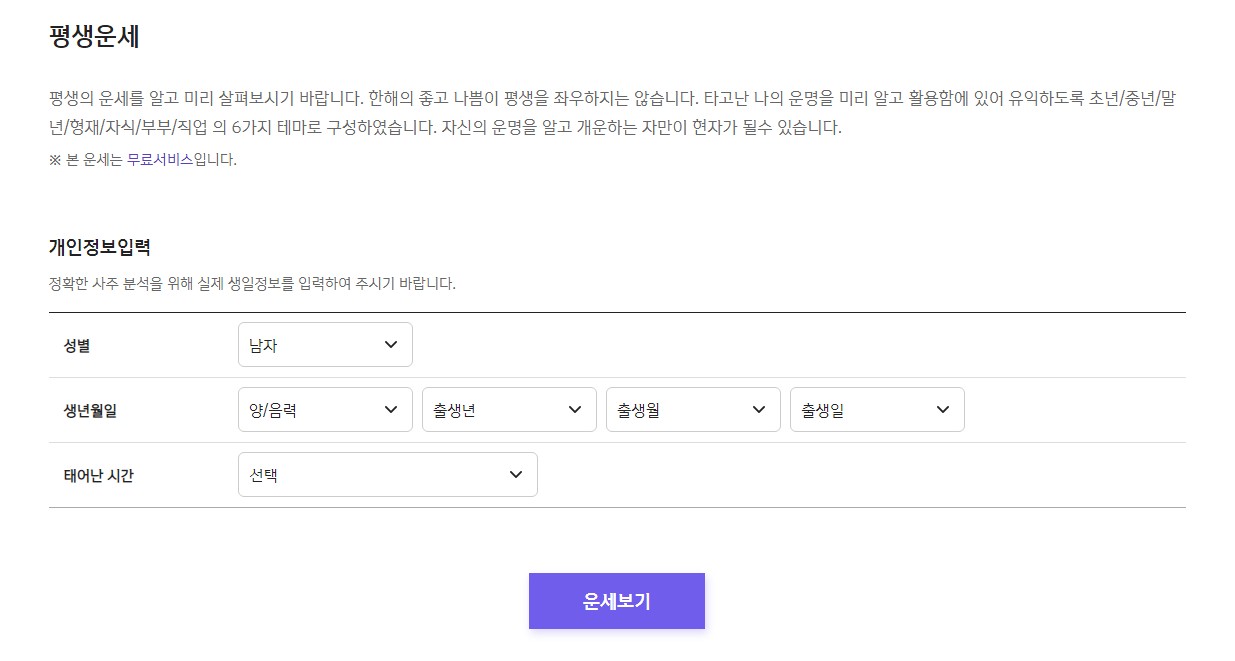Open the birth month selector
1235x661 pixels.
[x=693, y=409]
